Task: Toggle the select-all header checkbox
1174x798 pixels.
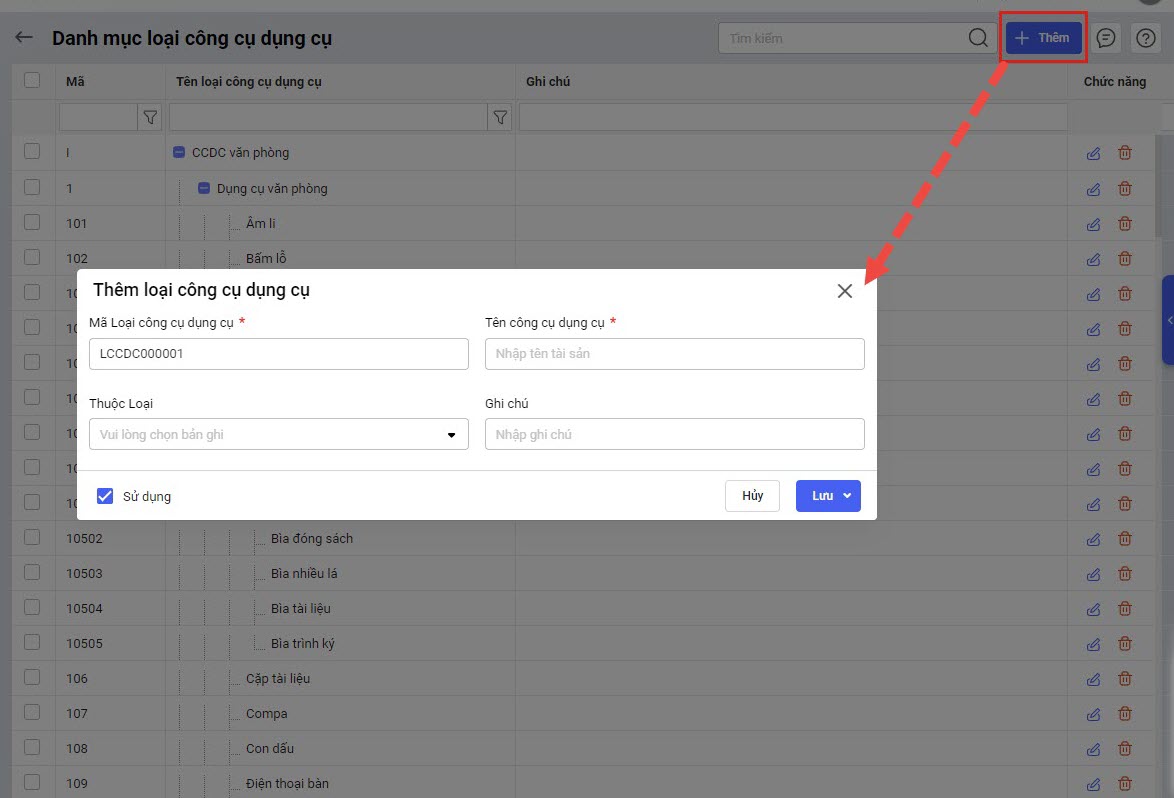Action: click(32, 80)
